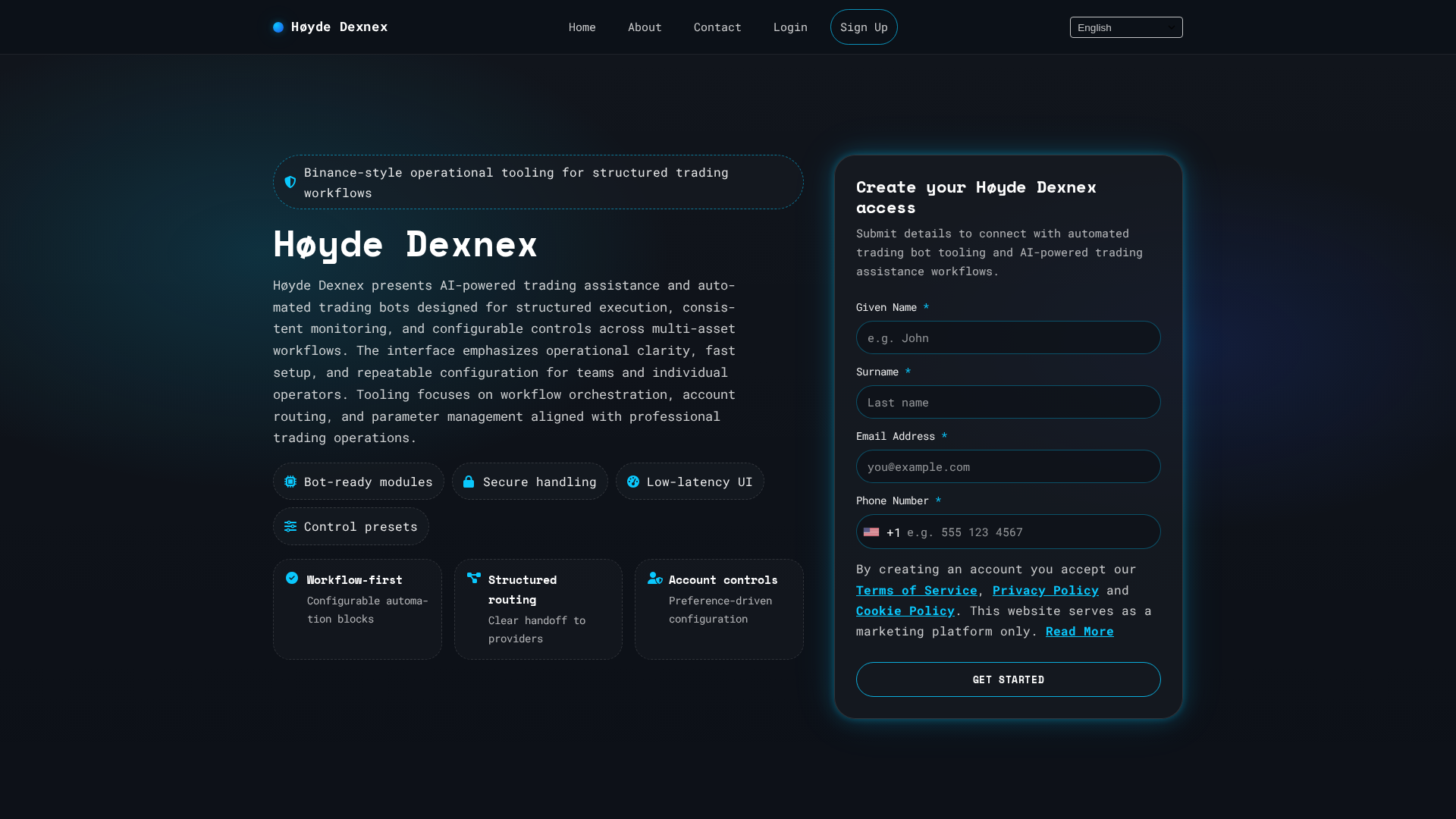Focus the Email Address input field

tap(1008, 466)
